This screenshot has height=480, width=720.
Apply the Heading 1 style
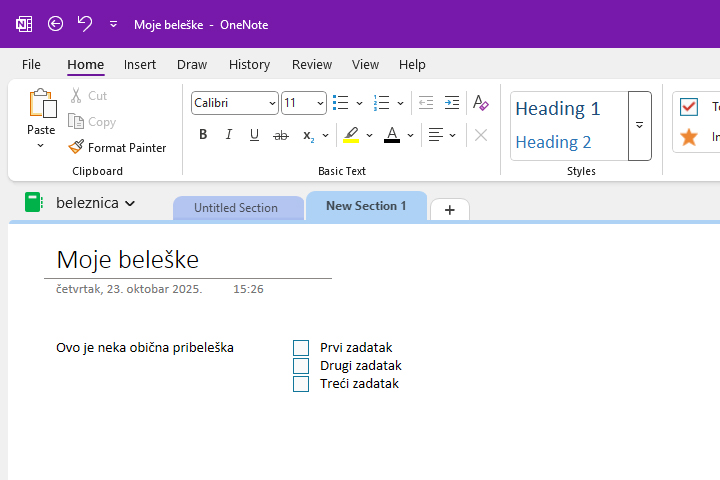click(558, 109)
